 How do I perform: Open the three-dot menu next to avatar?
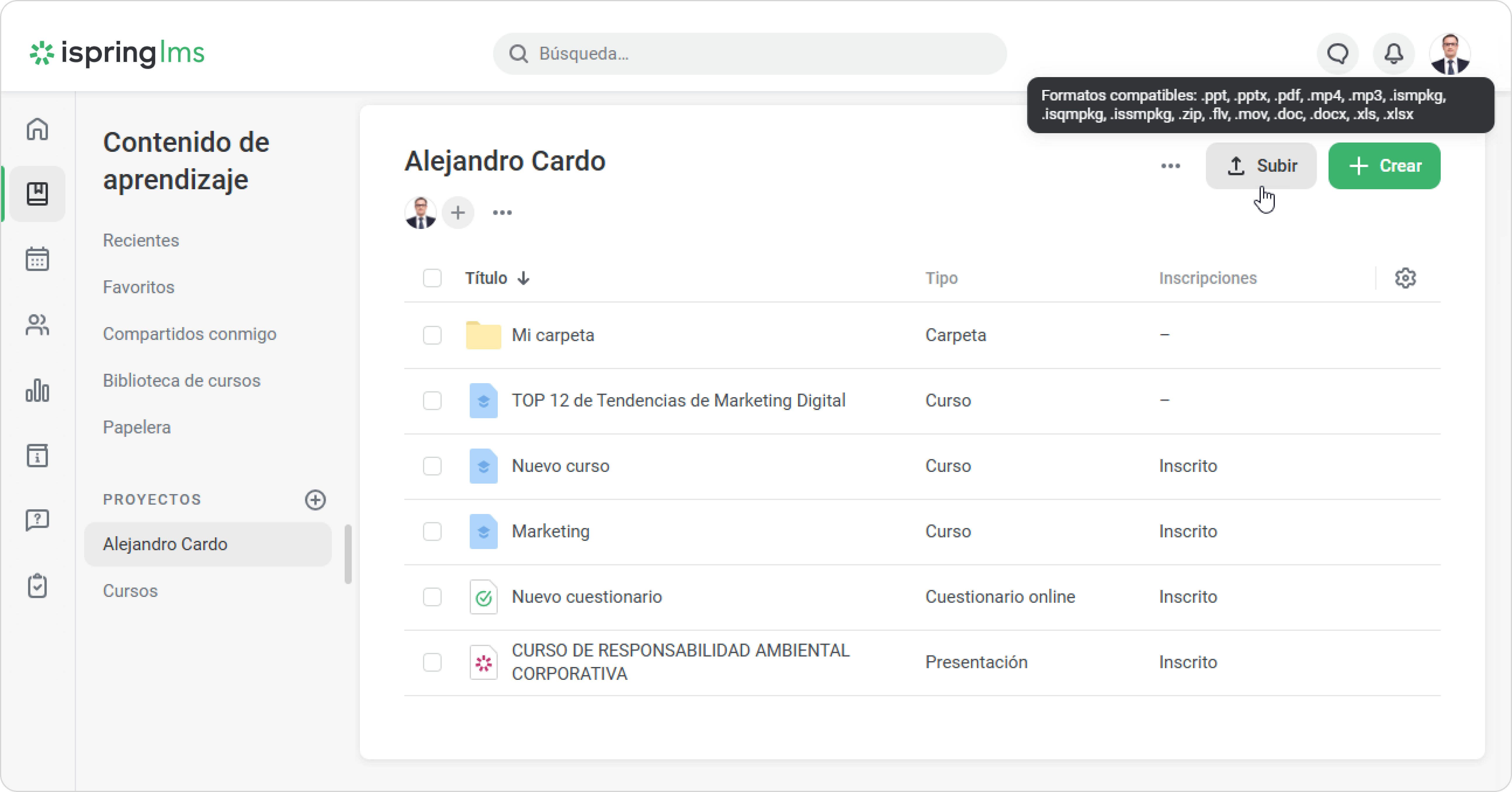[x=502, y=212]
